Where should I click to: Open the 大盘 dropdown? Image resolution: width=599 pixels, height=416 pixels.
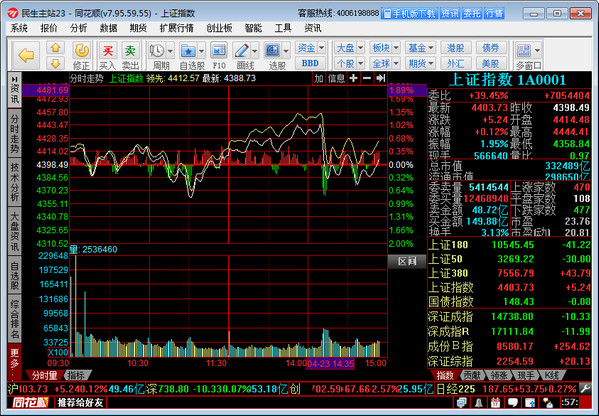click(350, 48)
